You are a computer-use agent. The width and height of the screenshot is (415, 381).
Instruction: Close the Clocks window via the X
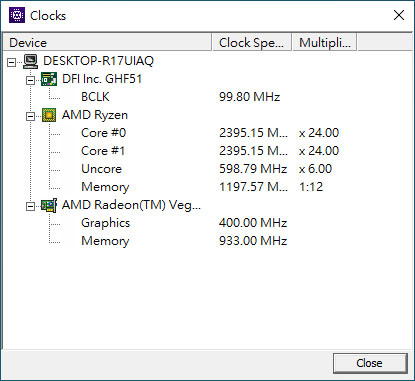[x=399, y=15]
